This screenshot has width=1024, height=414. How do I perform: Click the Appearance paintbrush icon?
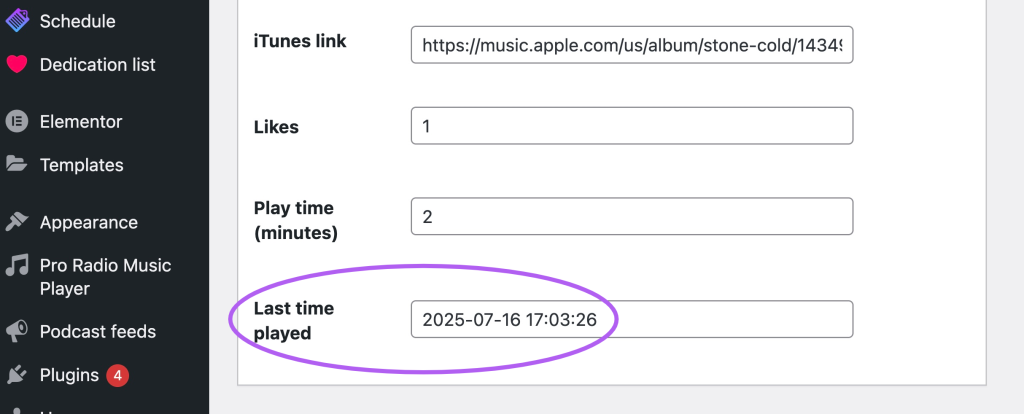pyautogui.click(x=17, y=222)
